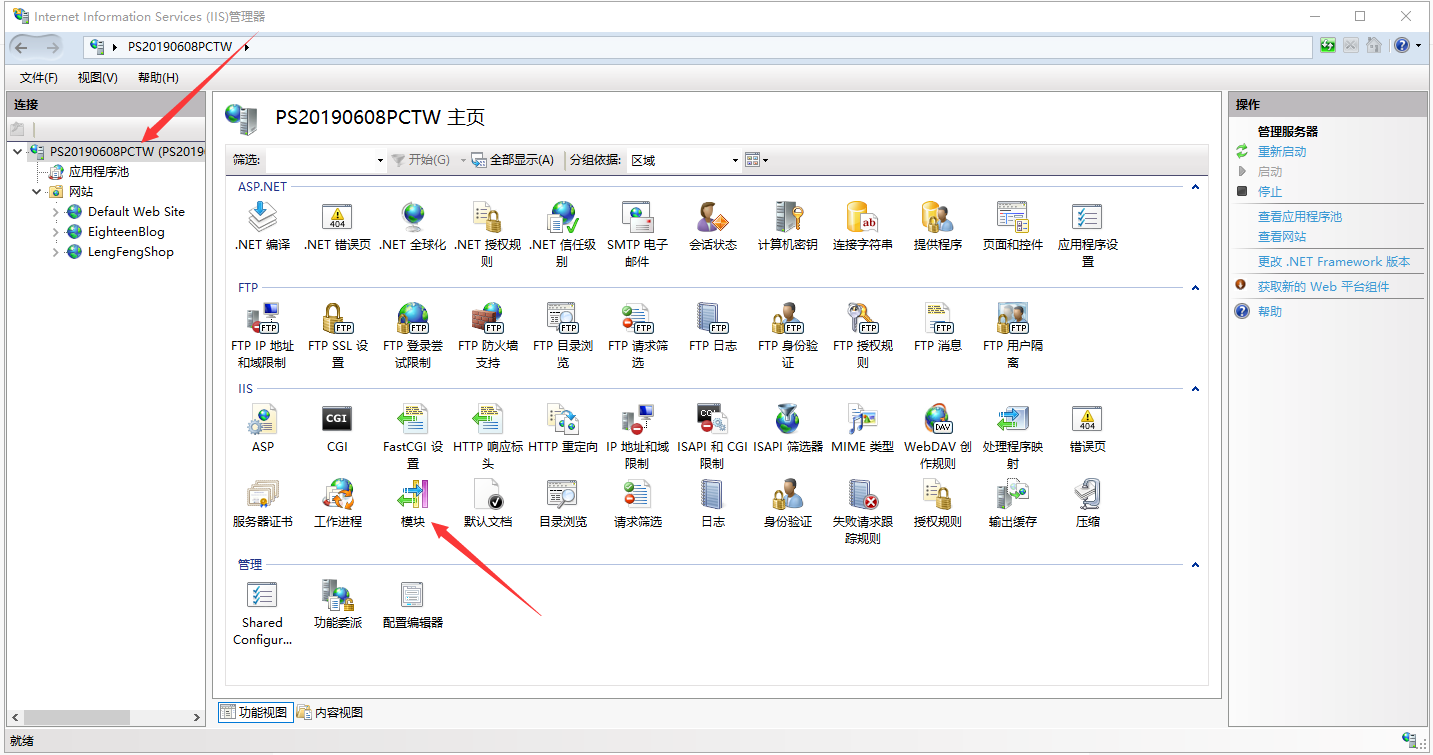
Task: Collapse the 管理 group section
Action: pyautogui.click(x=1195, y=565)
